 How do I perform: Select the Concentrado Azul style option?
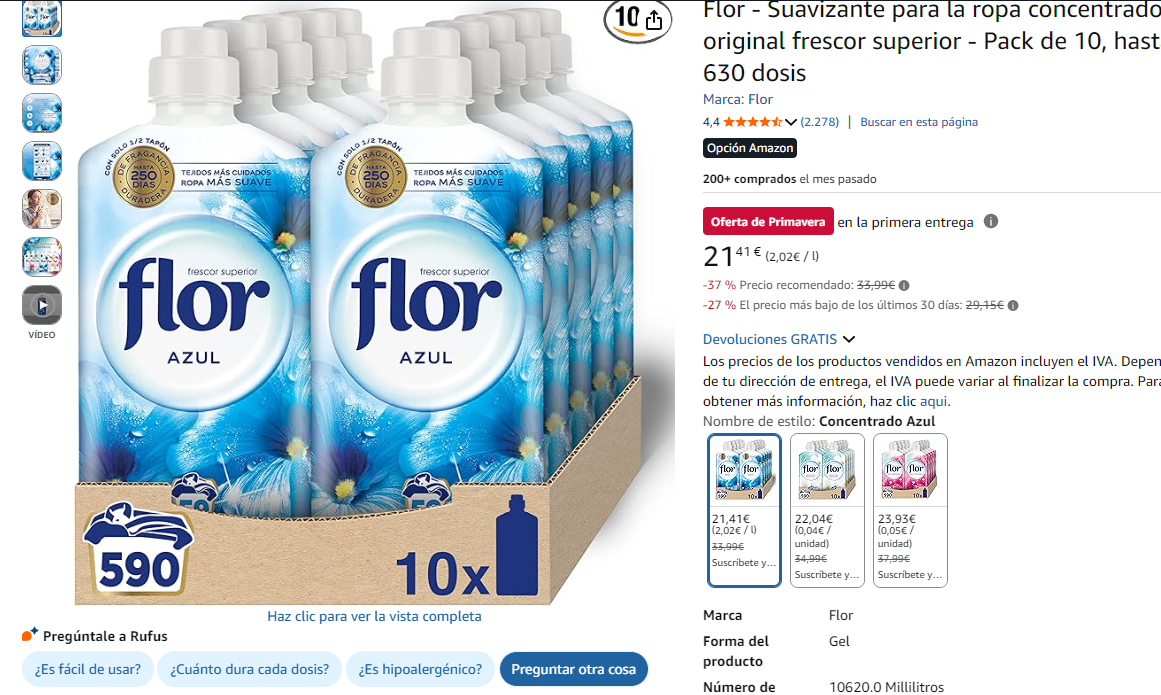pos(744,510)
